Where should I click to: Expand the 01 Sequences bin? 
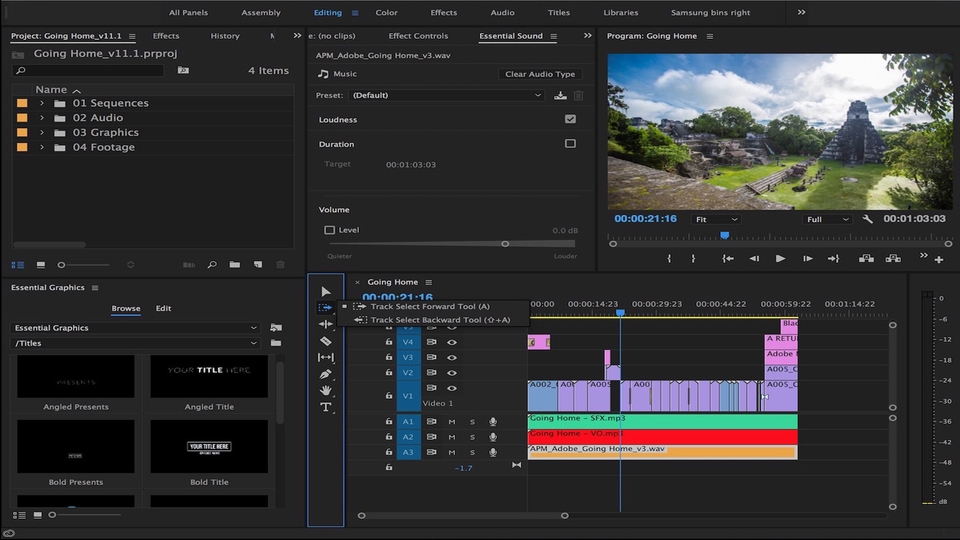click(x=42, y=103)
